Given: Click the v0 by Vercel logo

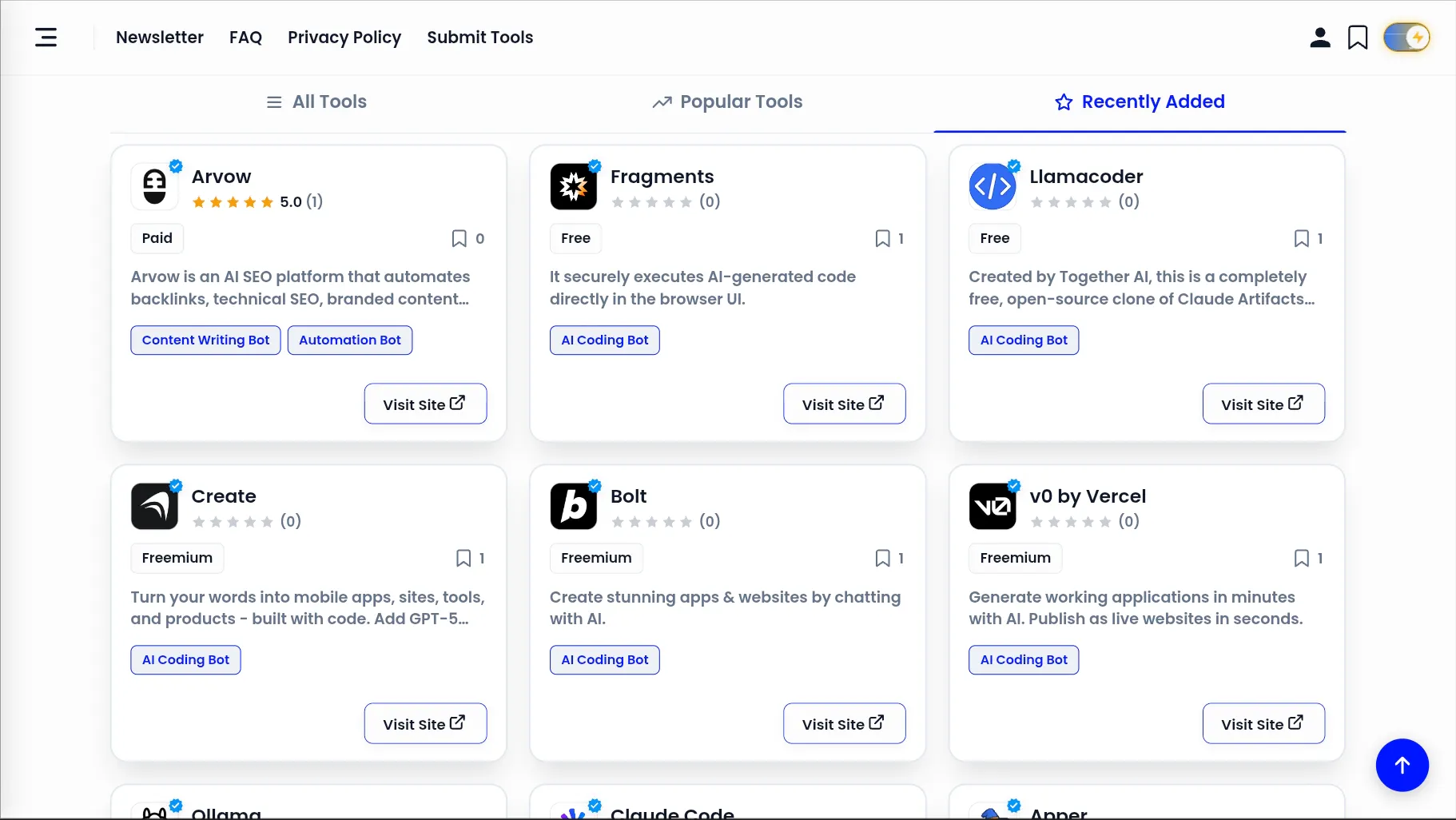Looking at the screenshot, I should point(993,506).
